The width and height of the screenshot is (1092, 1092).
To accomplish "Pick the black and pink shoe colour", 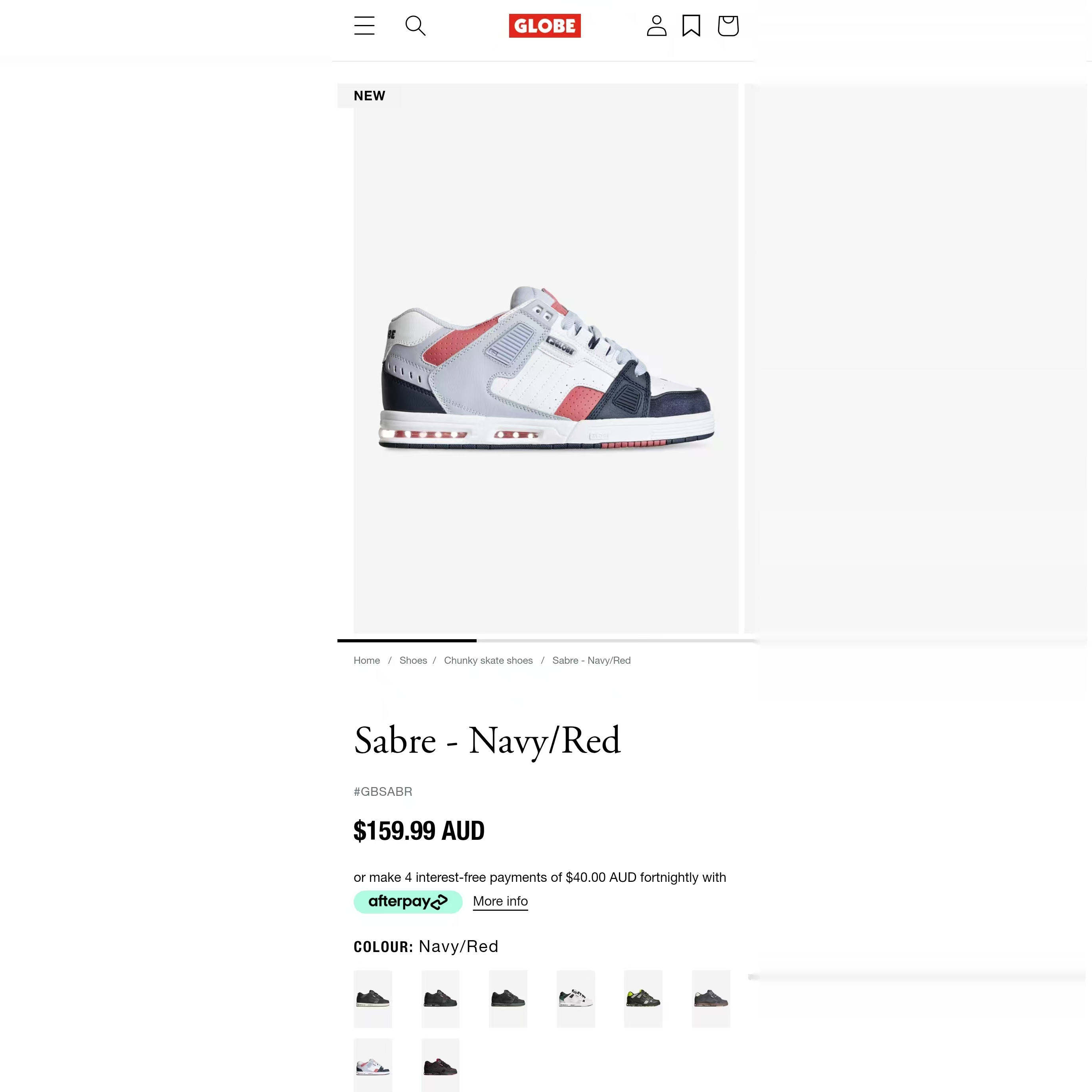I will click(440, 1066).
